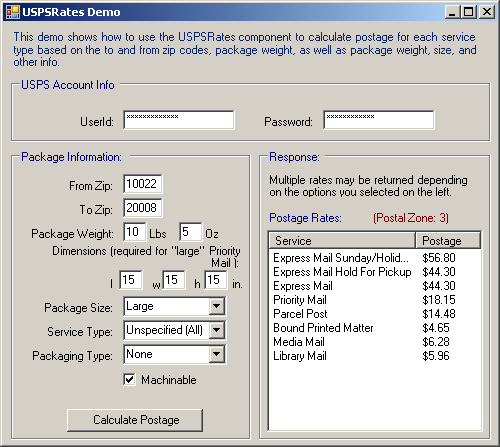Close the USPSRates Demo window

[x=487, y=12]
